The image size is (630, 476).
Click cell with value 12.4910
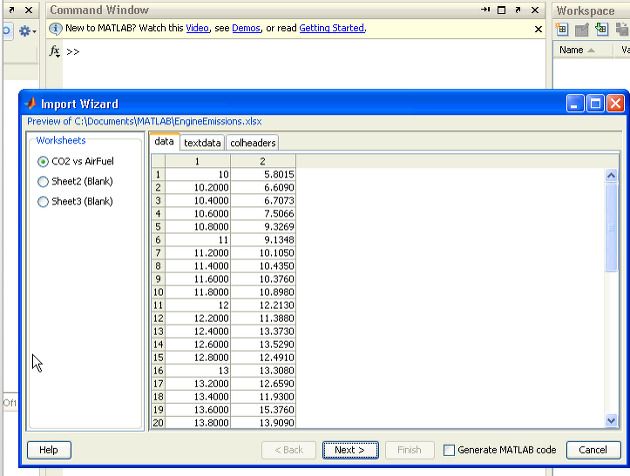click(x=263, y=357)
